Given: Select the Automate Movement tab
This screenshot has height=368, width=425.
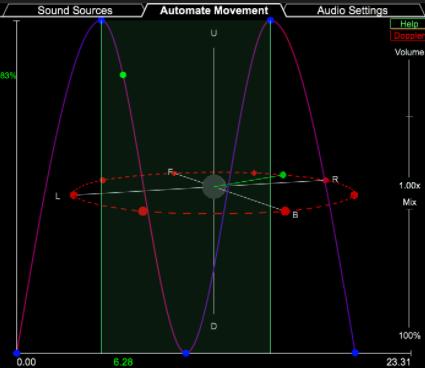Looking at the screenshot, I should tap(214, 10).
